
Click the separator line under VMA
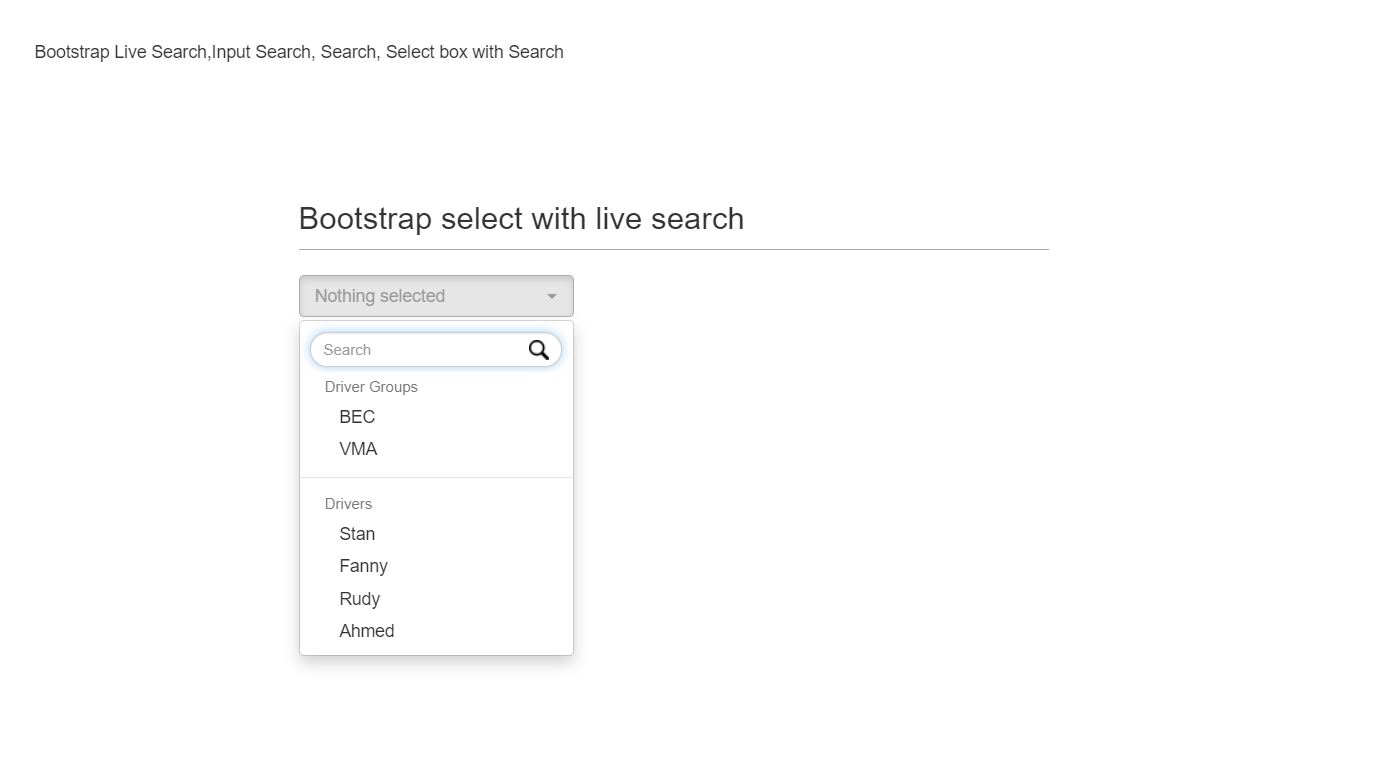click(x=436, y=478)
